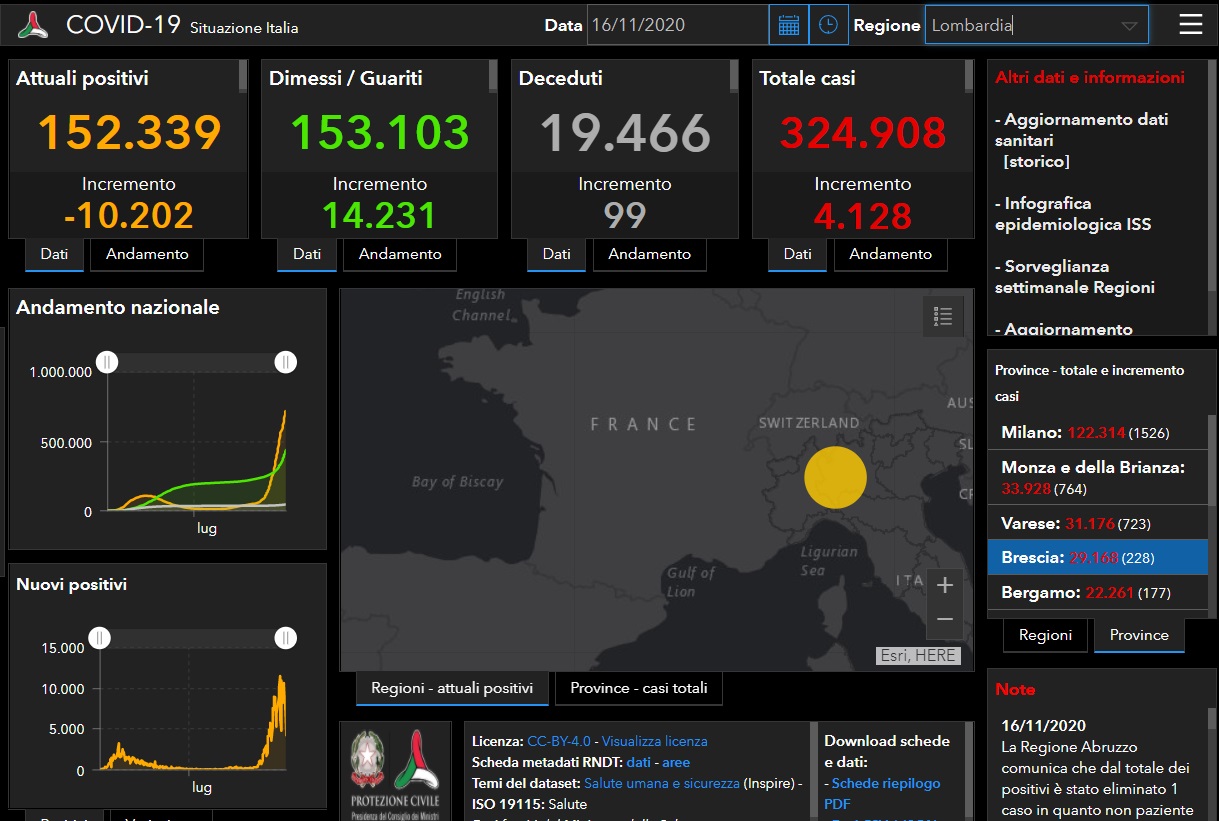Zoom in on the map
Screen dimensions: 1219x821
tap(944, 585)
